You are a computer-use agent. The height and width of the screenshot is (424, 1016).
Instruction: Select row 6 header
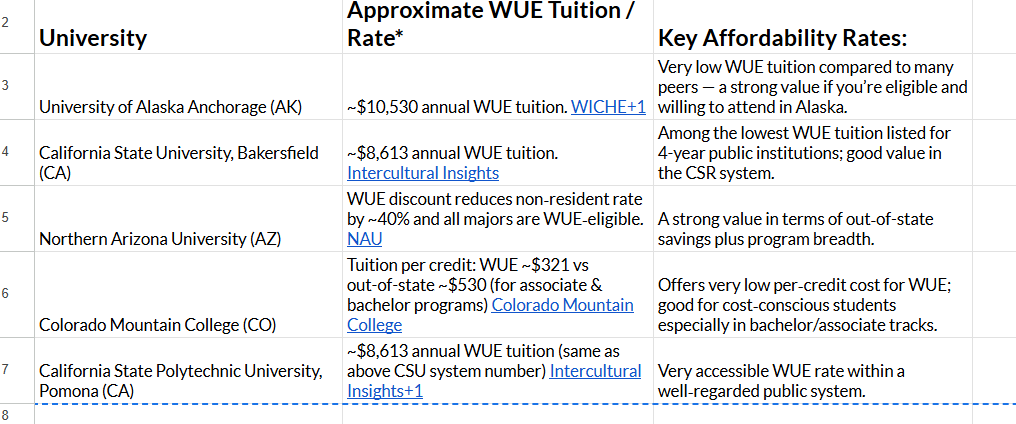pyautogui.click(x=7, y=294)
